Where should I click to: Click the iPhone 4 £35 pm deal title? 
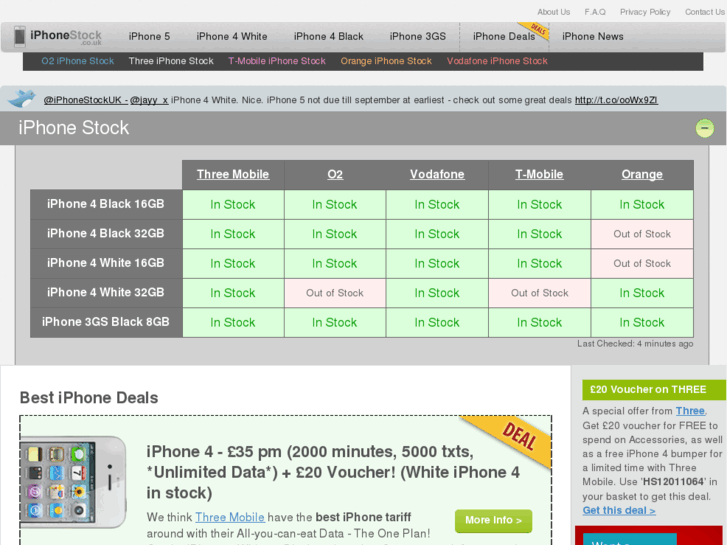click(x=333, y=472)
